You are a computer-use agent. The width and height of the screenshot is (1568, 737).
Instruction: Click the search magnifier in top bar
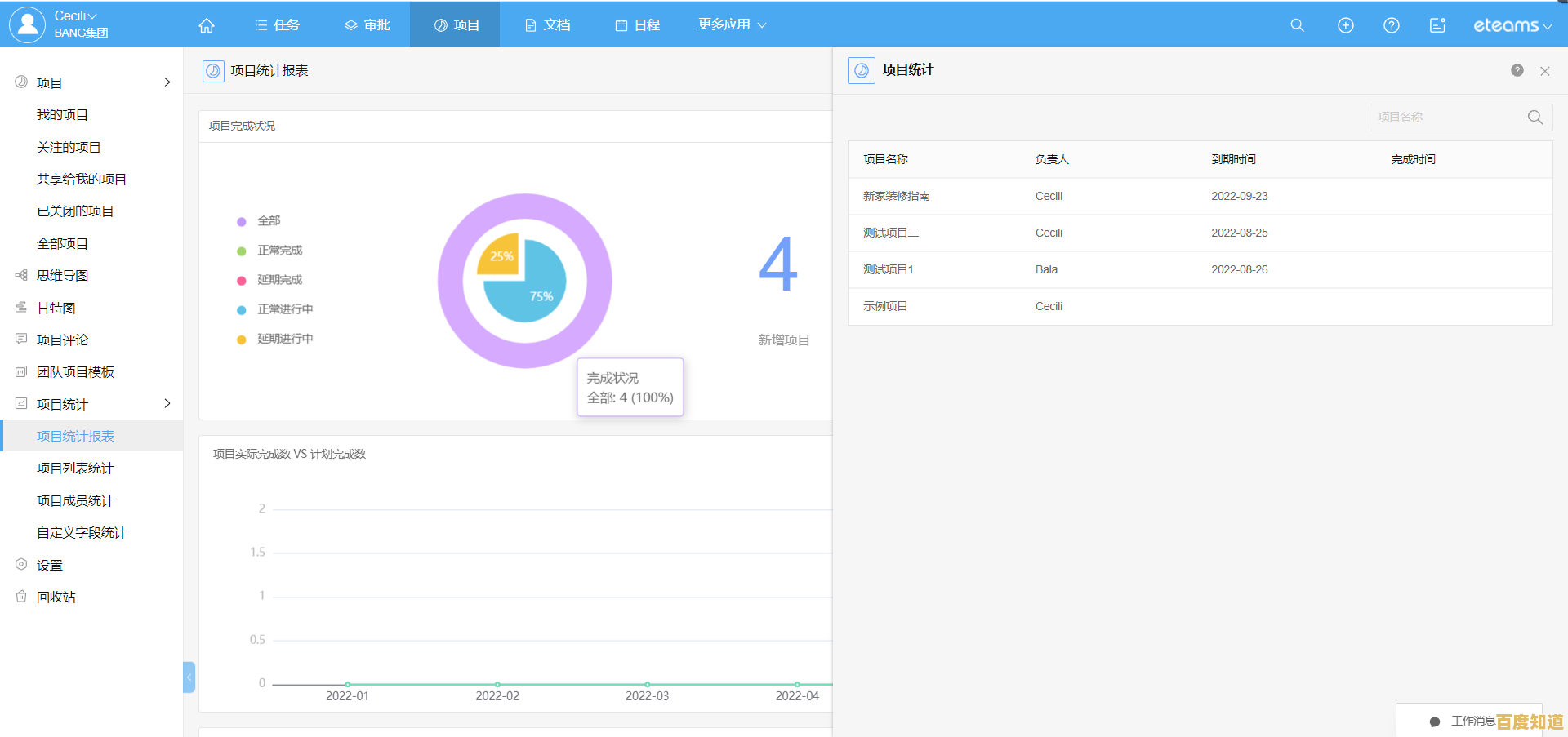tap(1297, 24)
